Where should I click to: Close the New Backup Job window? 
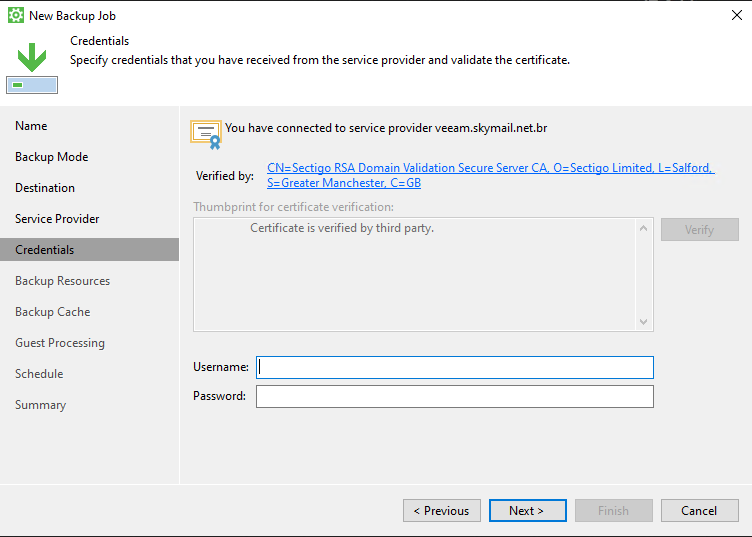pos(737,15)
